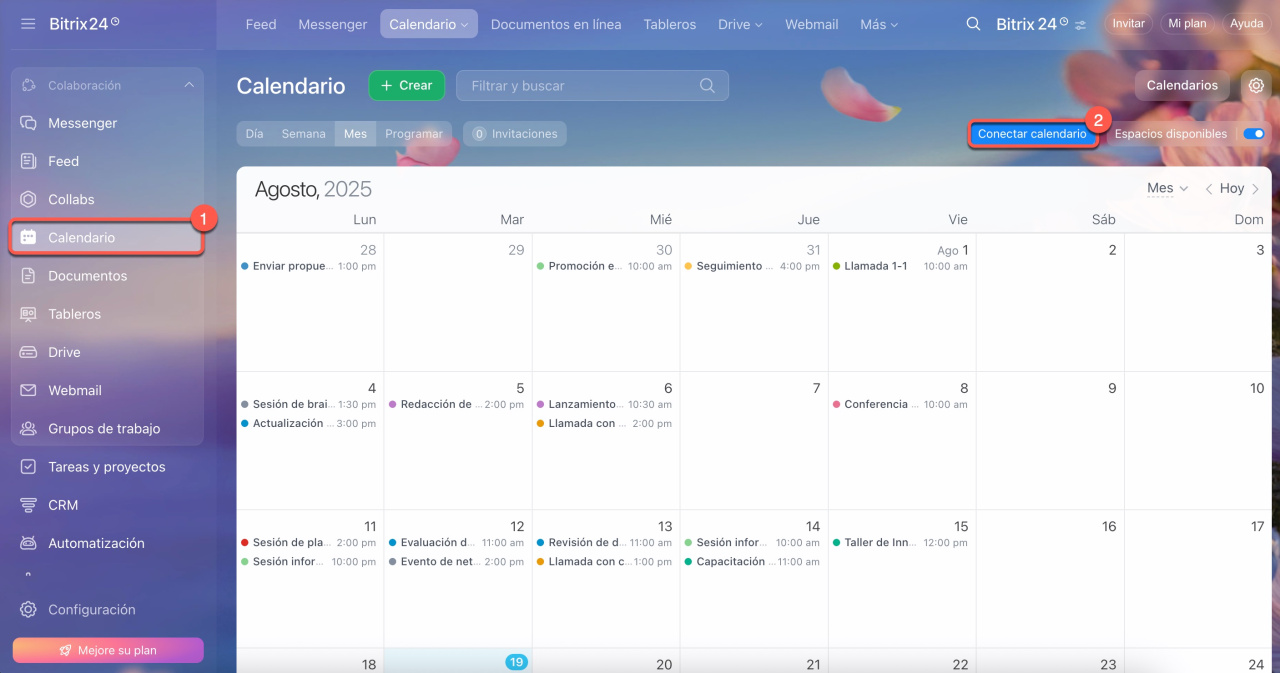Open the Seguimiento 4:00 pm event
This screenshot has width=1280, height=673.
pos(753,267)
